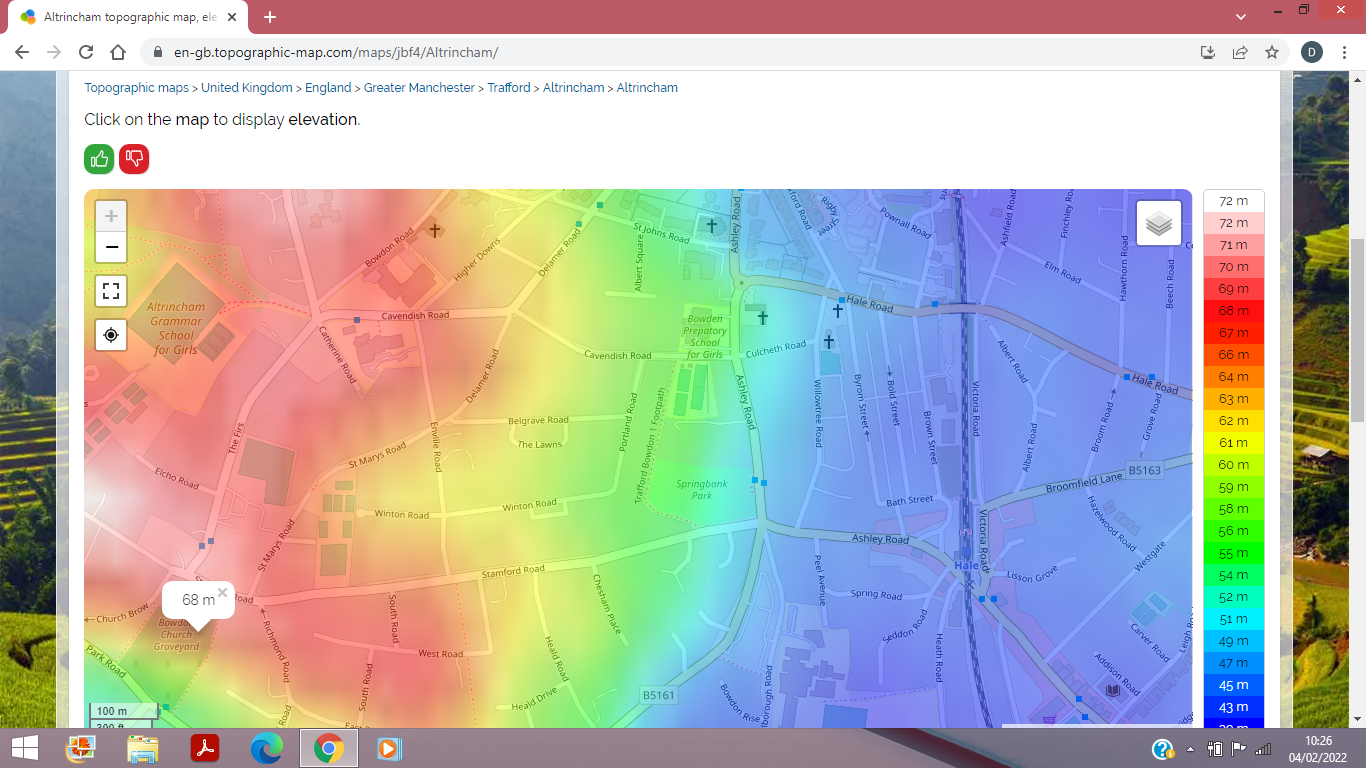Click the Lisson Grove map label
1366x768 pixels.
pos(1032,577)
